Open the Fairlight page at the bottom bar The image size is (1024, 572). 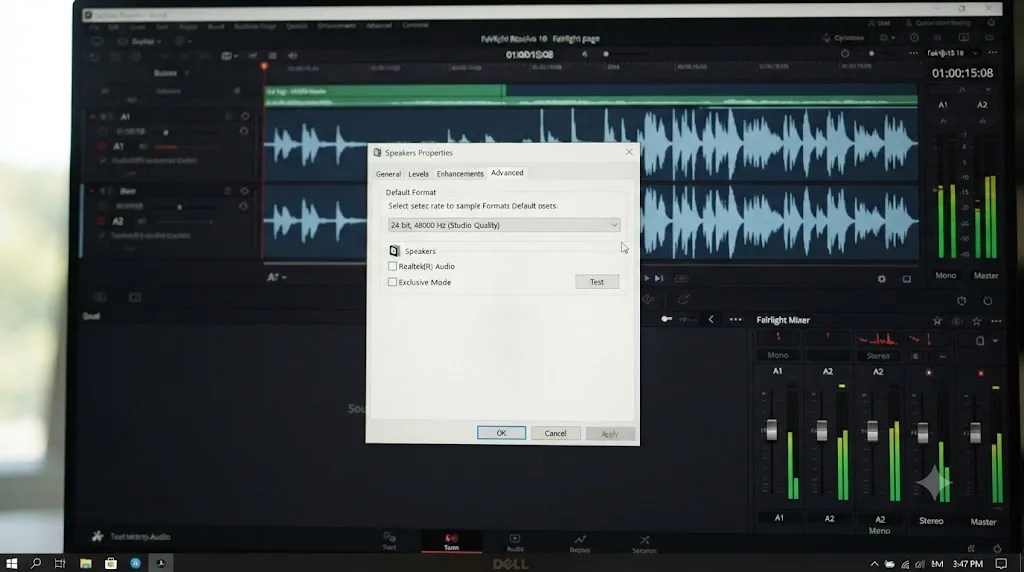coord(451,541)
